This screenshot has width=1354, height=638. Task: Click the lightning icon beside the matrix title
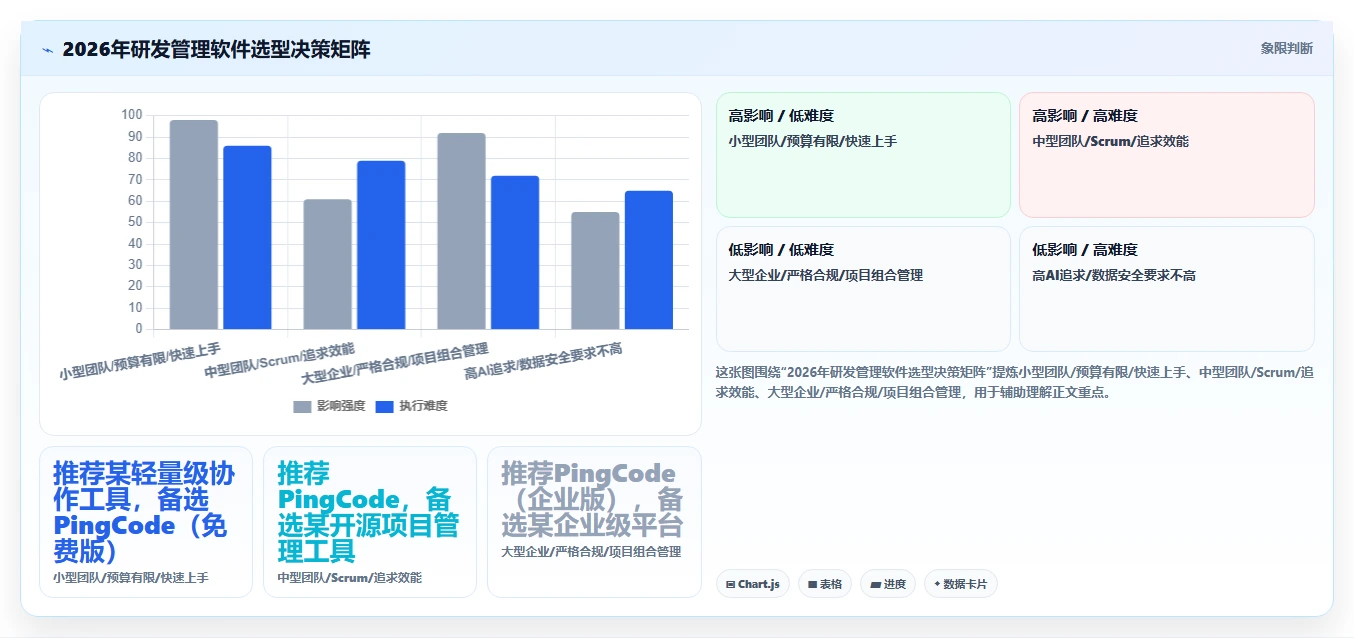tap(47, 50)
